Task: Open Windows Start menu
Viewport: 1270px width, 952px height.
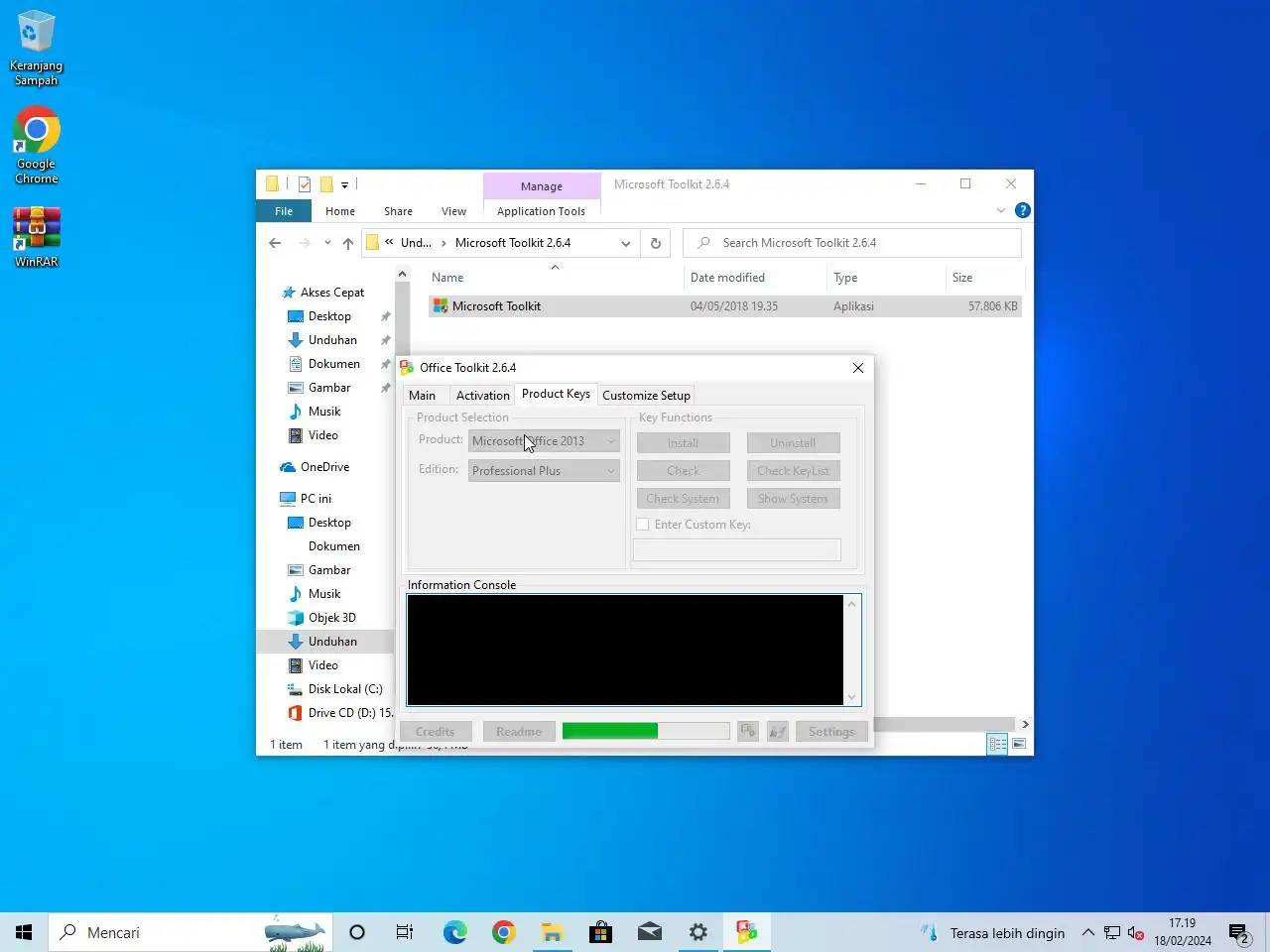Action: 24,932
